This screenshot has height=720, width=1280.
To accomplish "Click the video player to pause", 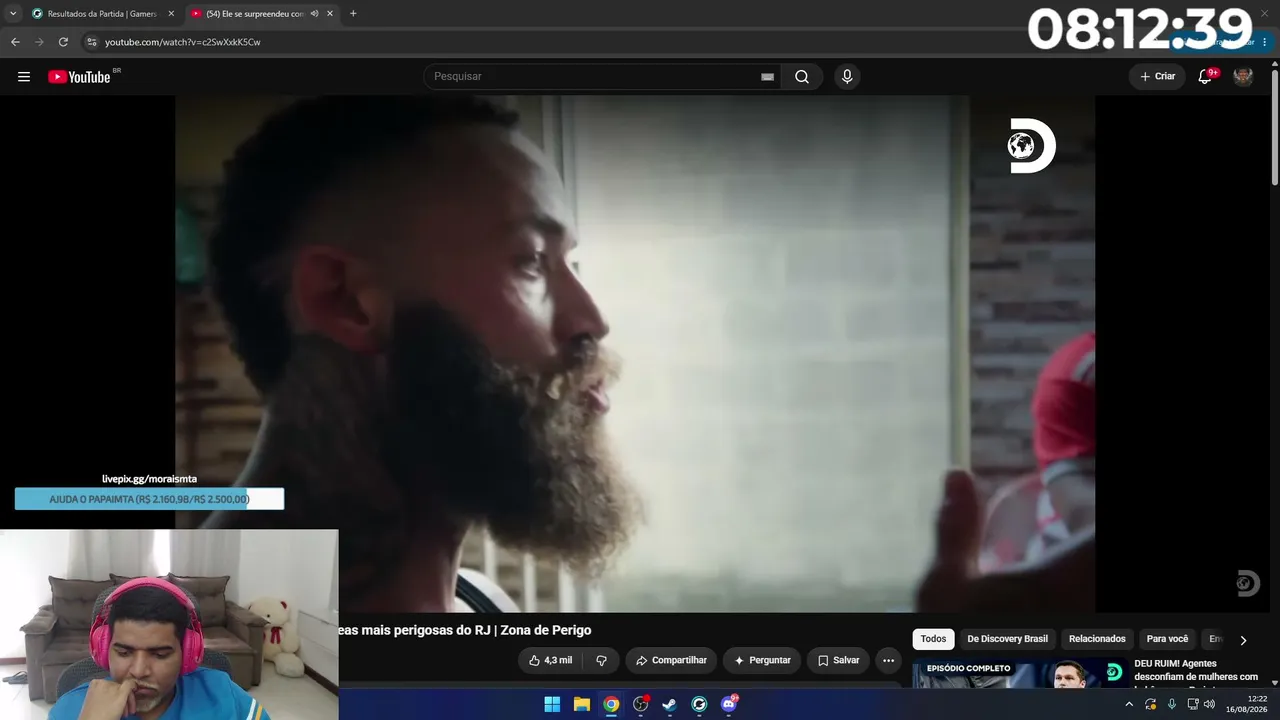I will click(x=635, y=353).
